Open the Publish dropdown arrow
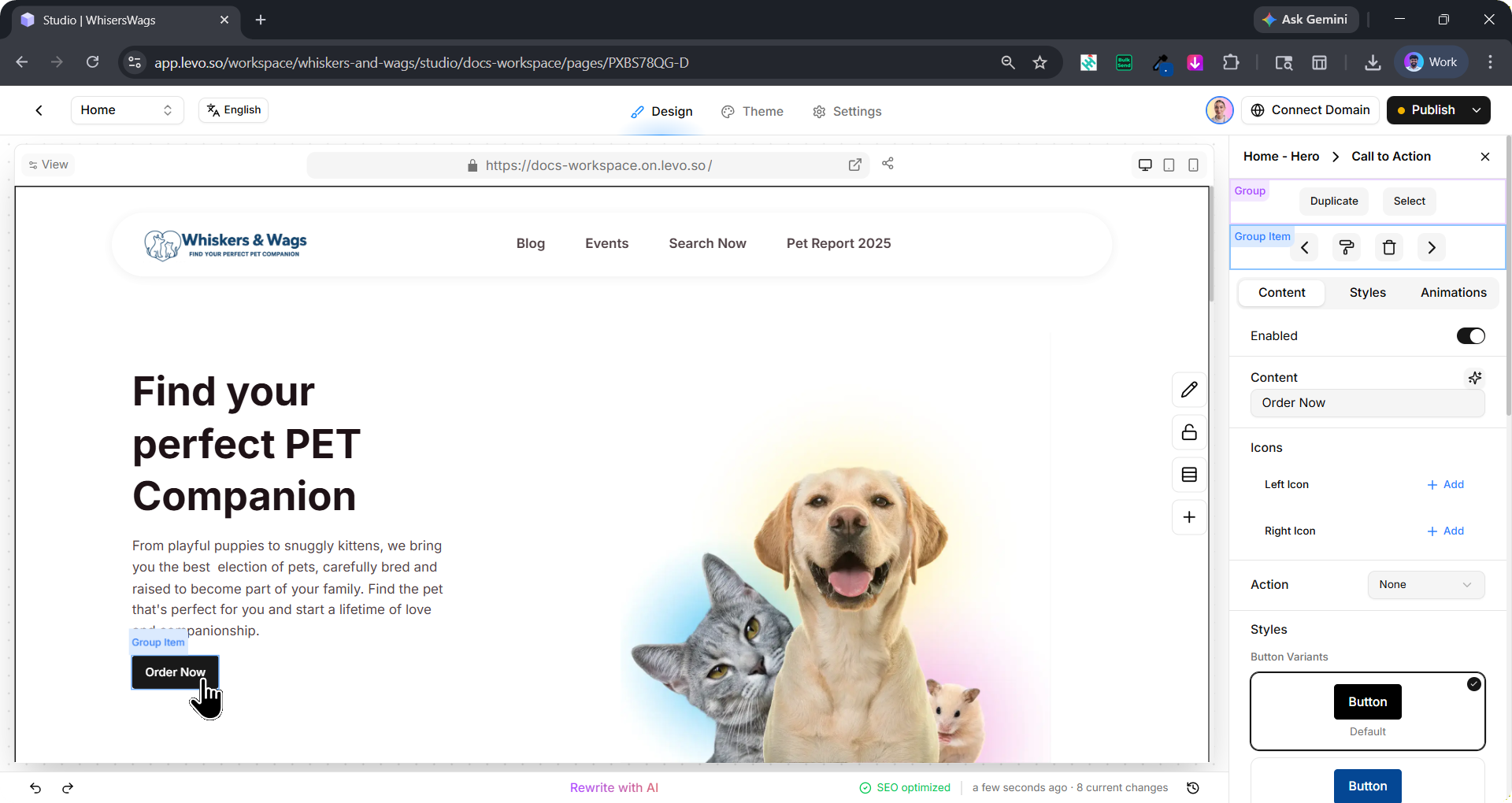Screen dimensions: 1512x803 pyautogui.click(x=1477, y=110)
